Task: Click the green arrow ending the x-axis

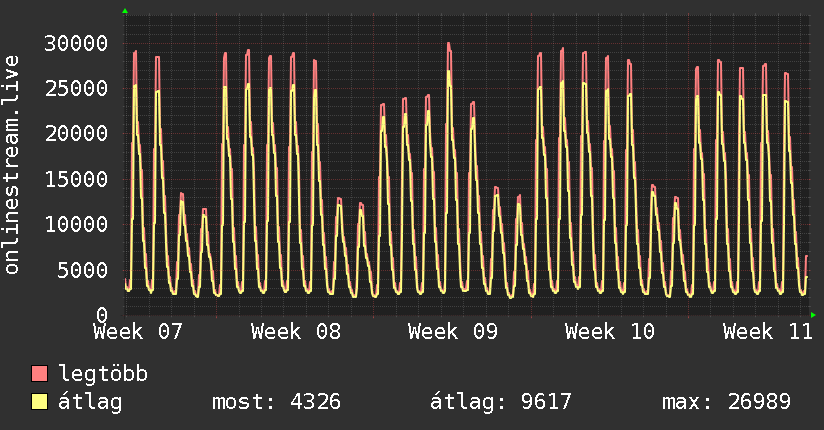Action: click(x=813, y=315)
